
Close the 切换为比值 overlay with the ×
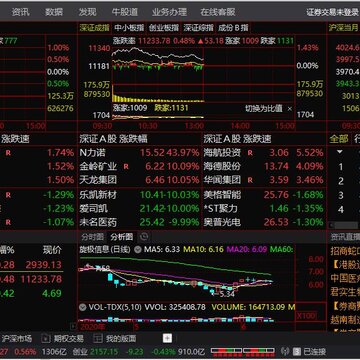point(289,109)
